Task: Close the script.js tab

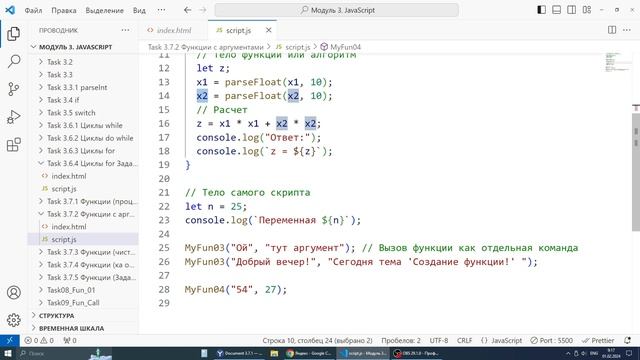Action: (268, 30)
